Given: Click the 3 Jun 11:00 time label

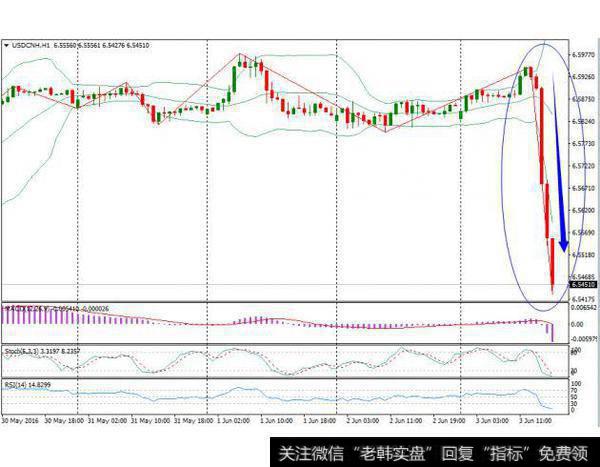Looking at the screenshot, I should click(536, 420).
